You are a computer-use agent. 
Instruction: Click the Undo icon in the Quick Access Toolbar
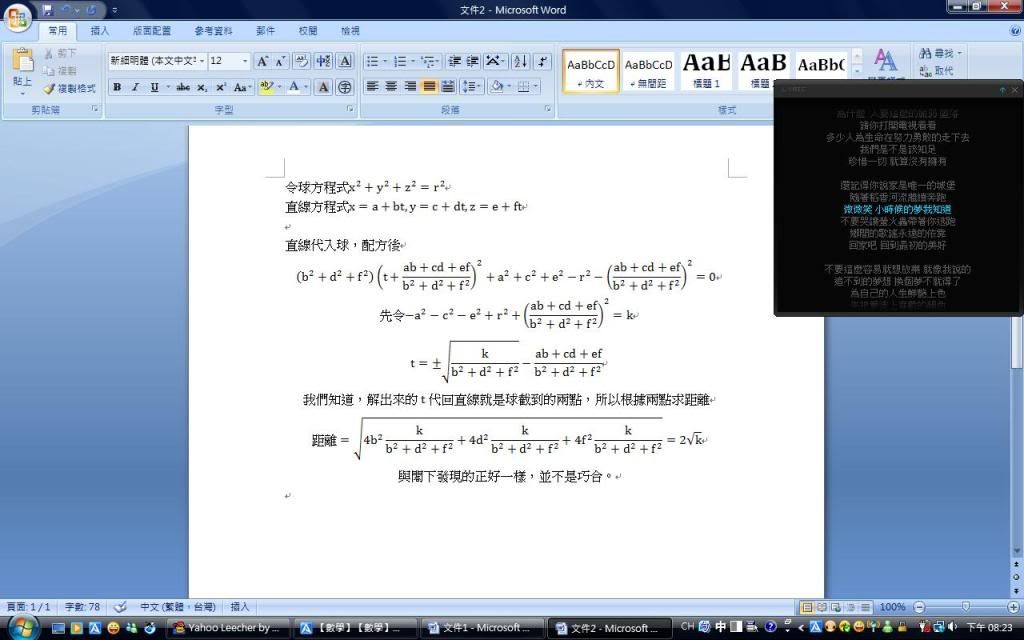click(66, 10)
